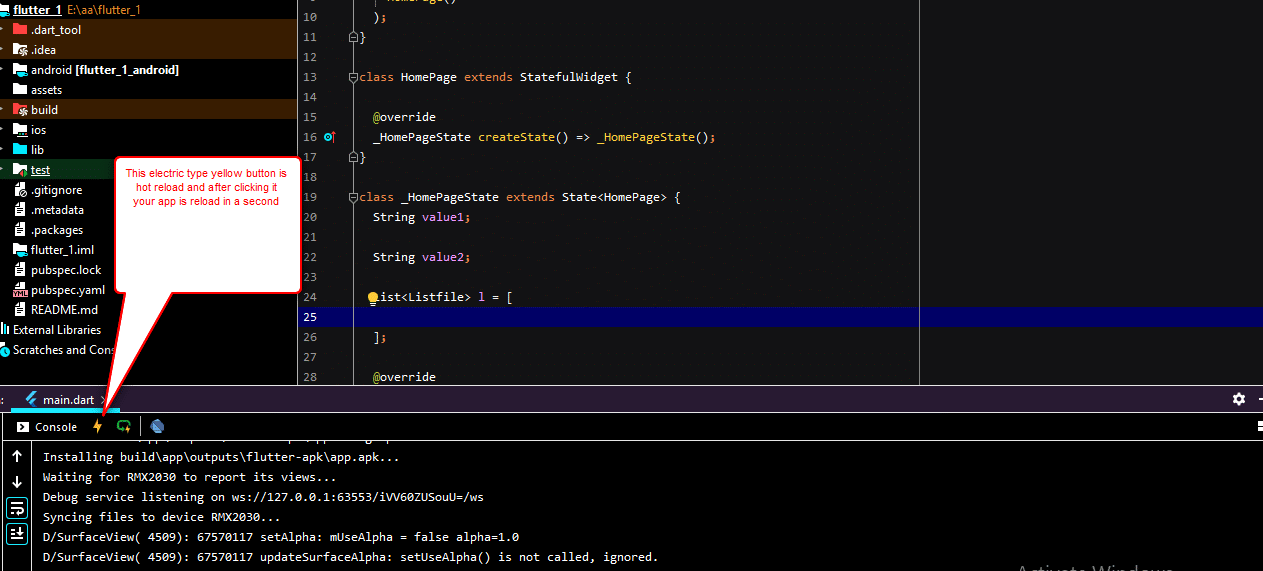1263x571 pixels.
Task: Expand the test folder arrow
Action: coord(3,170)
